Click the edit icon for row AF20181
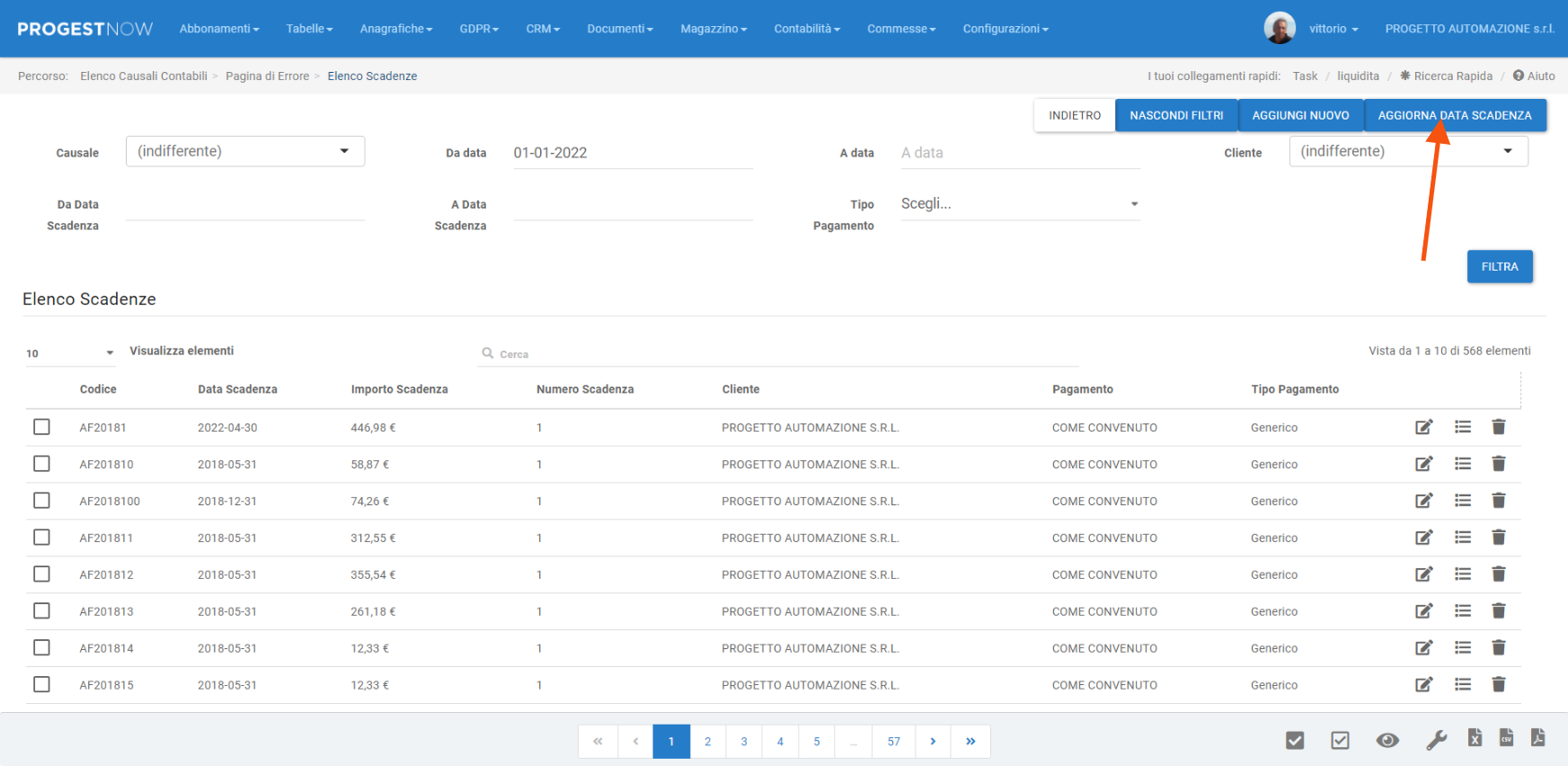The image size is (1568, 766). click(x=1423, y=427)
